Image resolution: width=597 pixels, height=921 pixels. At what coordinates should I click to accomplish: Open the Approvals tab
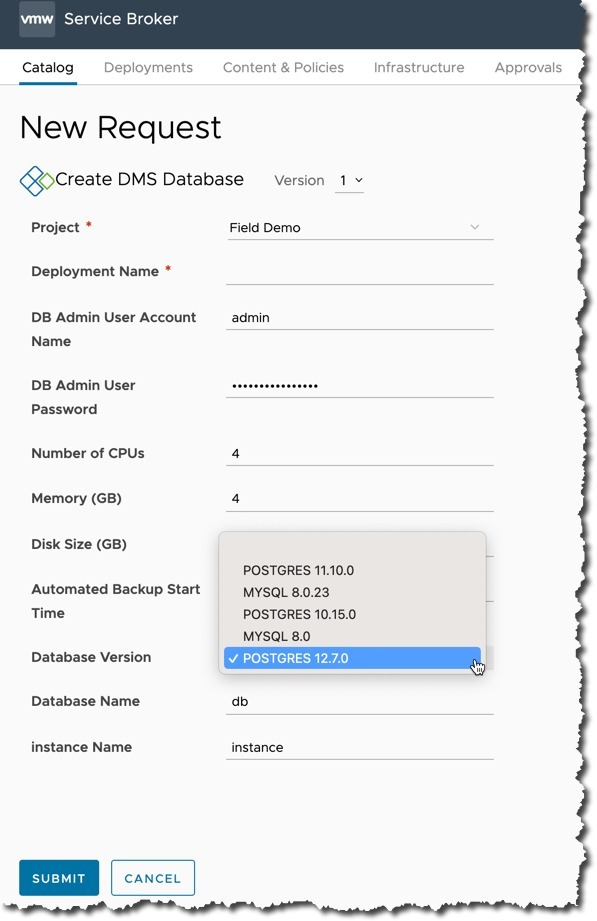tap(528, 68)
